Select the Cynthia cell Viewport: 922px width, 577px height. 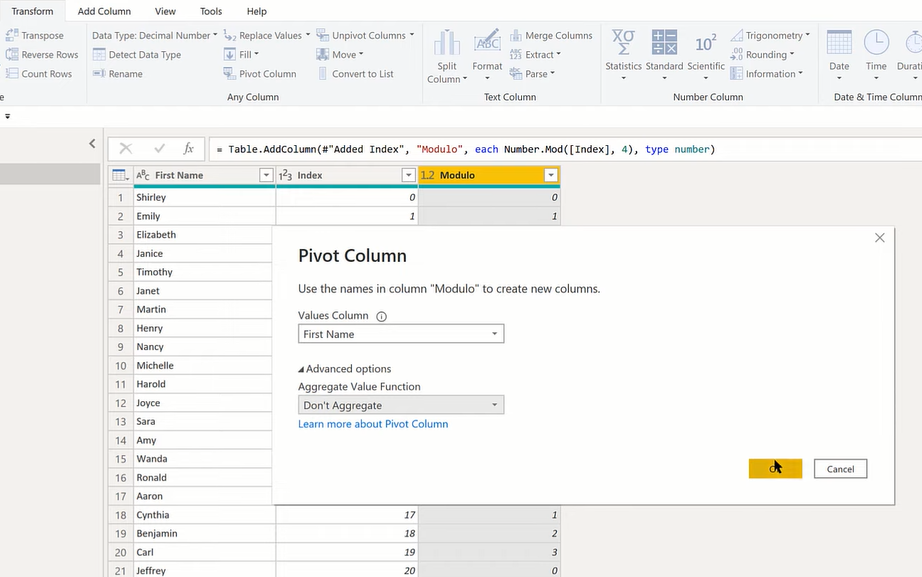pyautogui.click(x=205, y=515)
